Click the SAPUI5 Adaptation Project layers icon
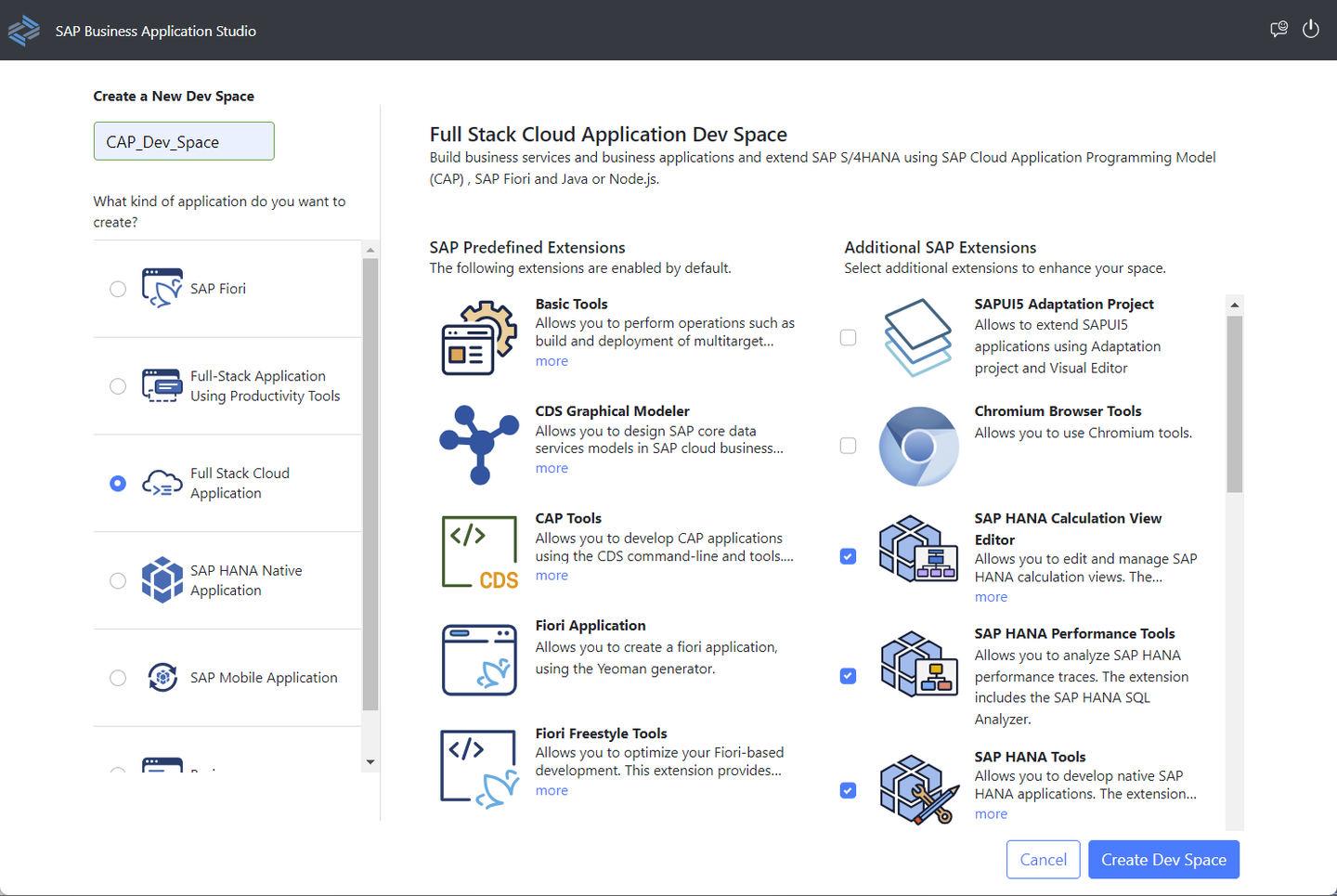Screen dimensions: 1337x896 (x=918, y=338)
